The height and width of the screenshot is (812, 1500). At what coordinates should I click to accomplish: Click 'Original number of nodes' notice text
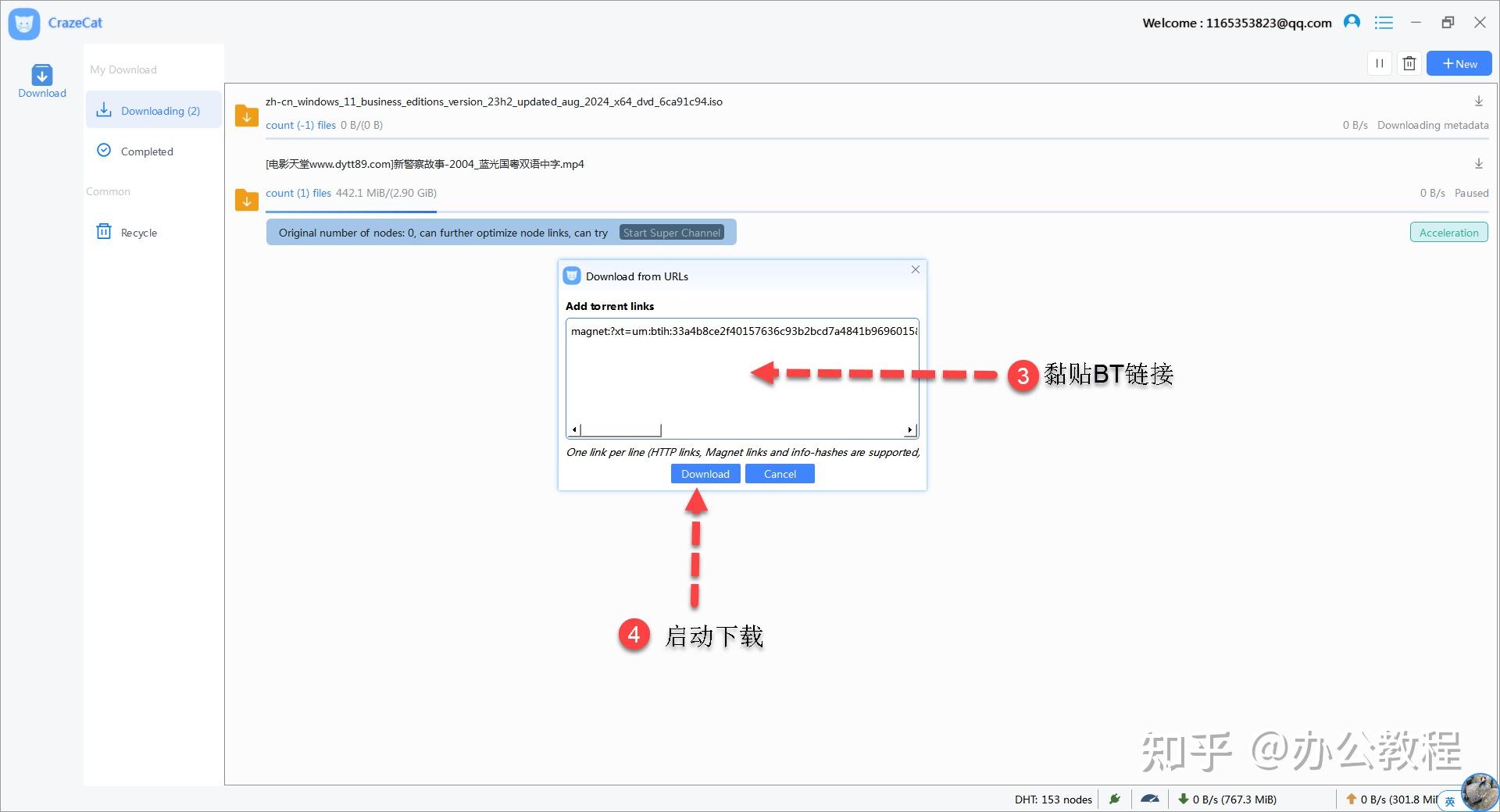click(443, 233)
